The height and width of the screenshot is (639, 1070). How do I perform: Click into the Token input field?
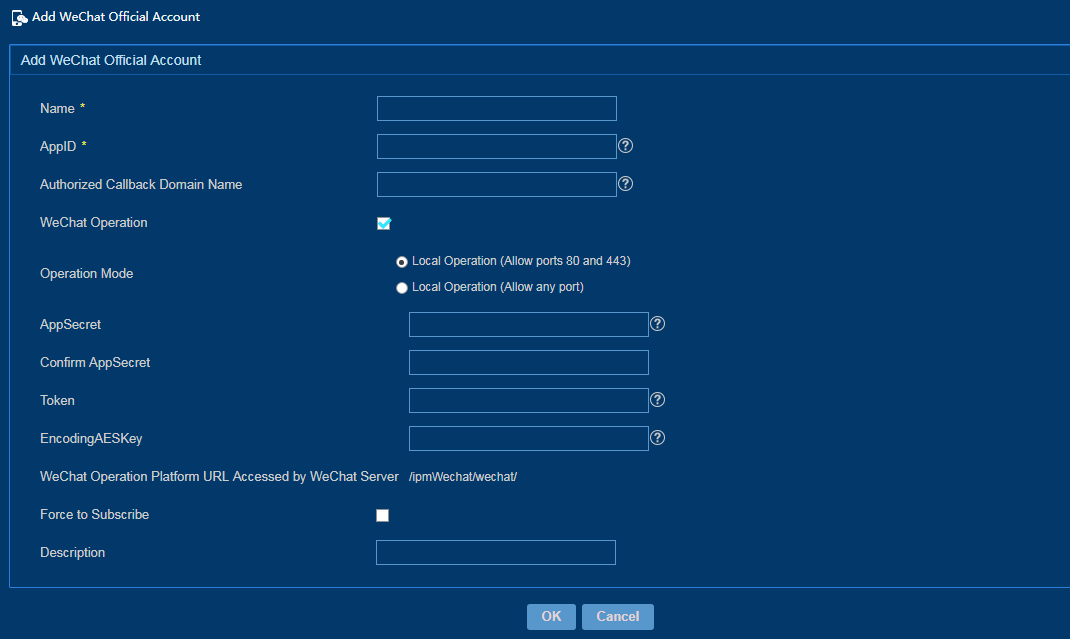tap(529, 401)
